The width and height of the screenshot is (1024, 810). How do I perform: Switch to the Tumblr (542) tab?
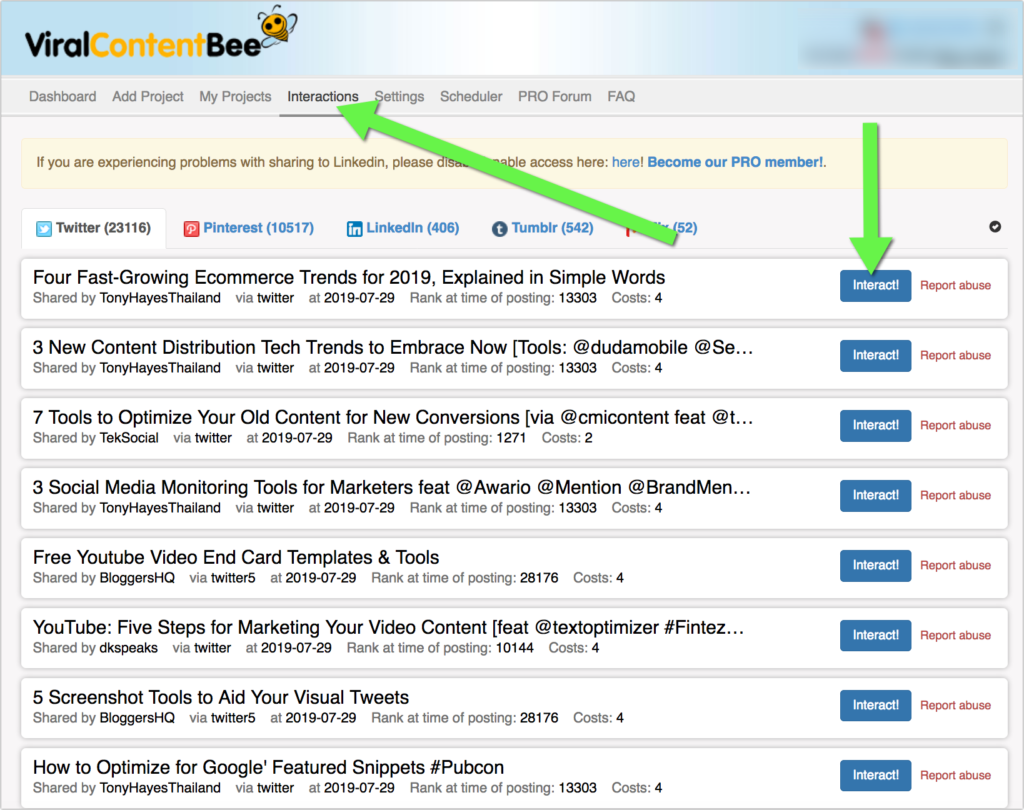tap(552, 228)
